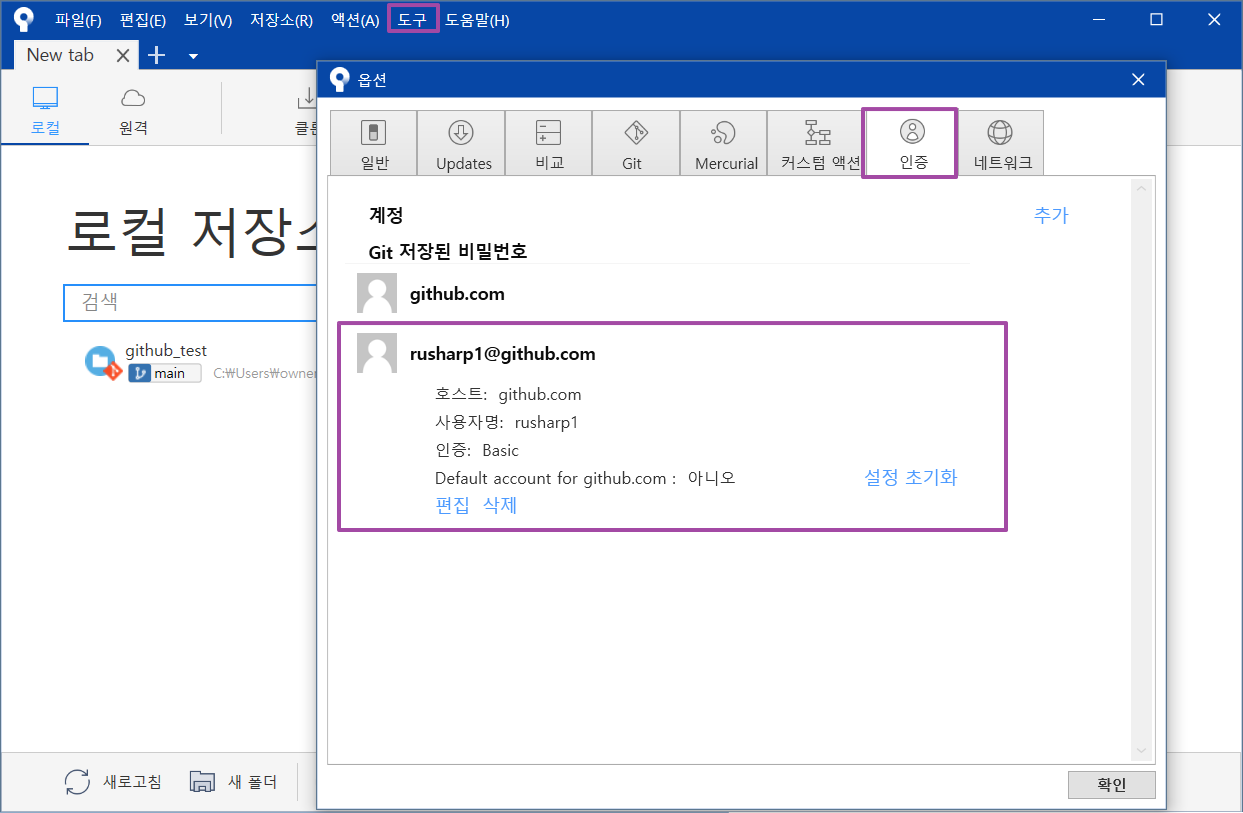Click the options dialog scrollbar down arrow
Viewport: 1243px width, 813px height.
click(x=1142, y=751)
